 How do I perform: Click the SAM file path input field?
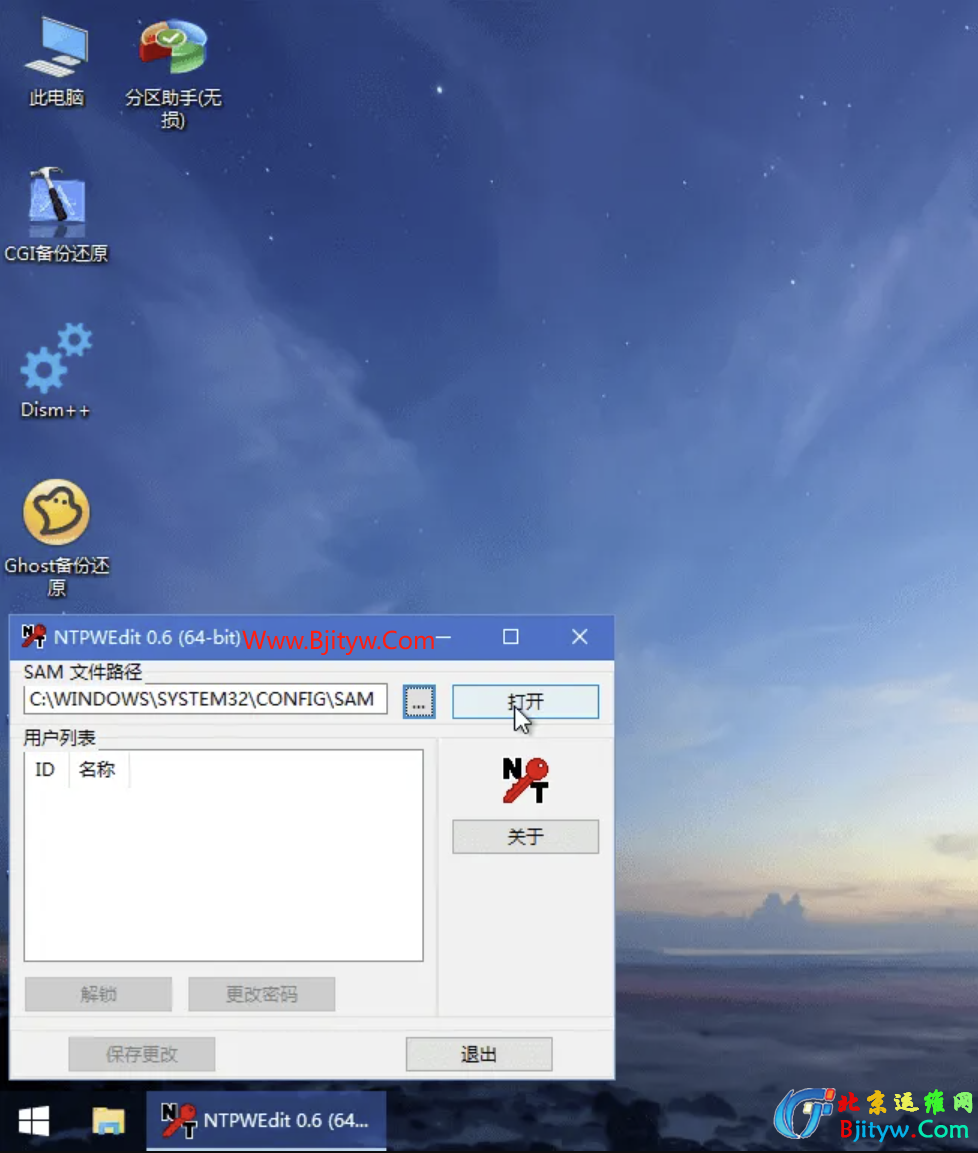(x=204, y=699)
